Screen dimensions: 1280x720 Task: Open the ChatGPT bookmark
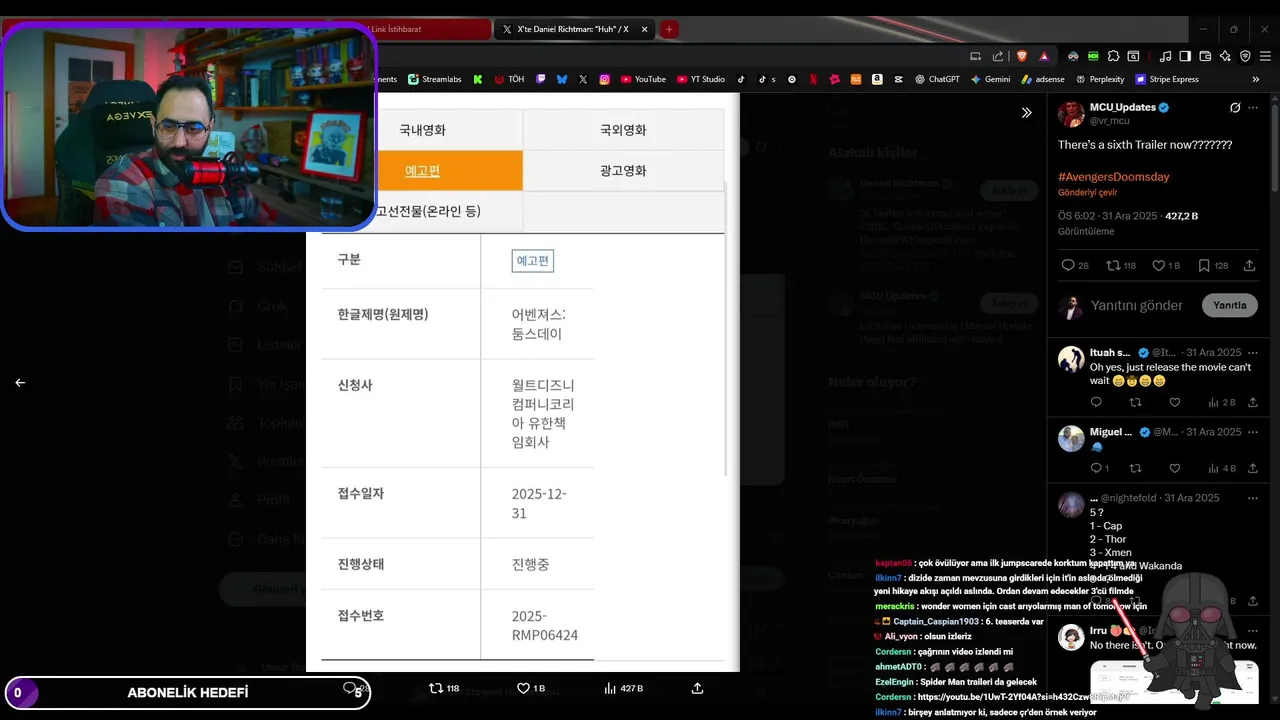point(937,79)
